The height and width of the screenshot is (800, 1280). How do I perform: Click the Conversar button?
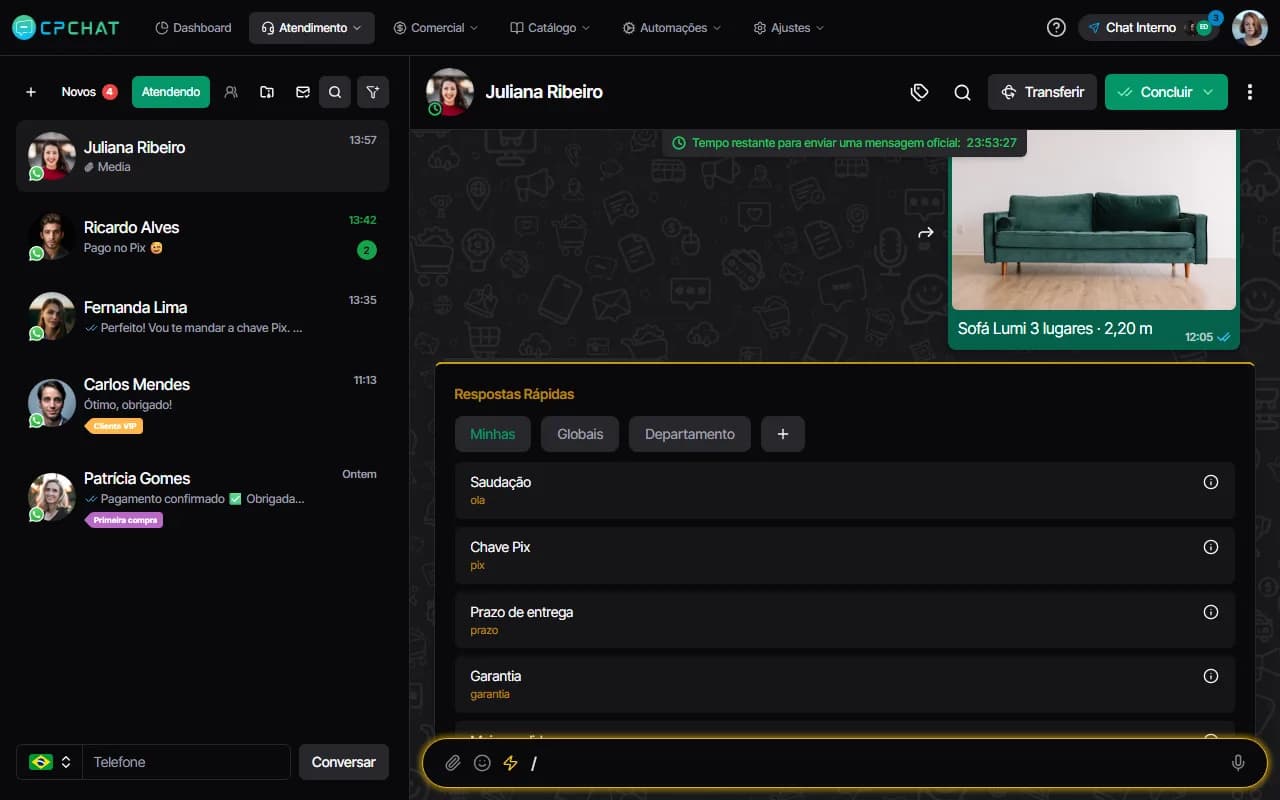(x=344, y=762)
